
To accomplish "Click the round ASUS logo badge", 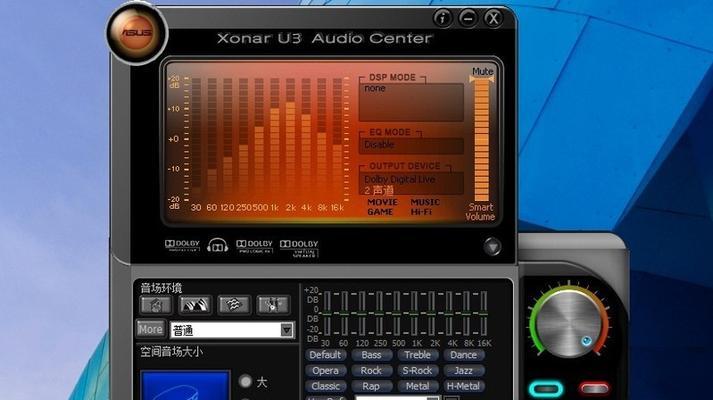I will click(137, 33).
